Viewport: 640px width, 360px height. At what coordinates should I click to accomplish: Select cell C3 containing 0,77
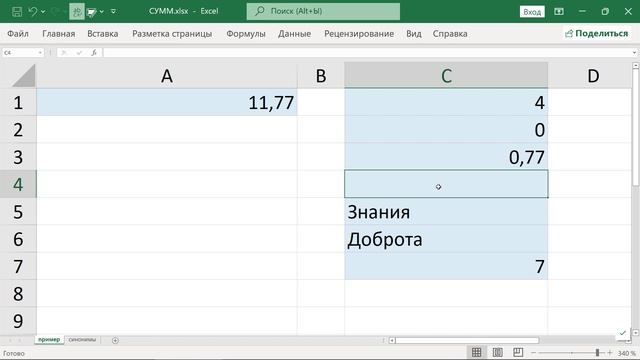[x=446, y=157]
